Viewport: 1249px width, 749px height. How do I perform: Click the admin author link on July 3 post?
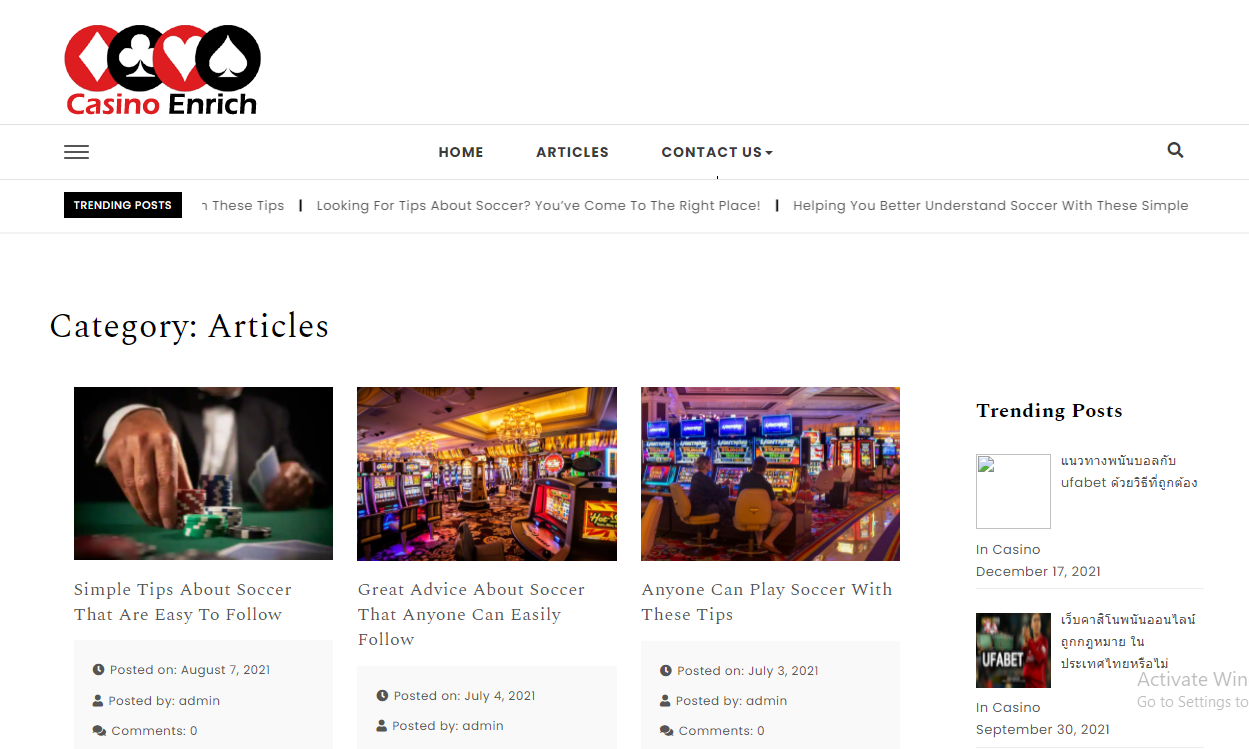click(767, 700)
